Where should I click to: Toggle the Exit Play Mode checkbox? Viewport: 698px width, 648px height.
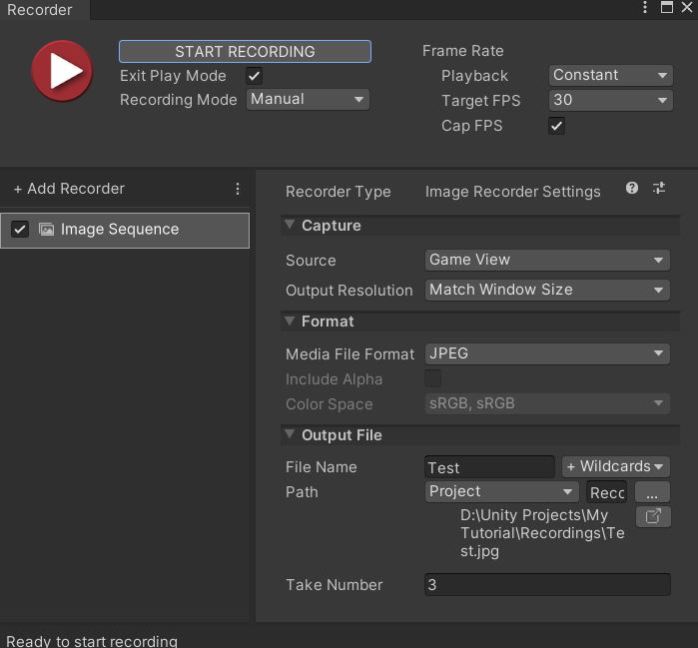tap(254, 76)
